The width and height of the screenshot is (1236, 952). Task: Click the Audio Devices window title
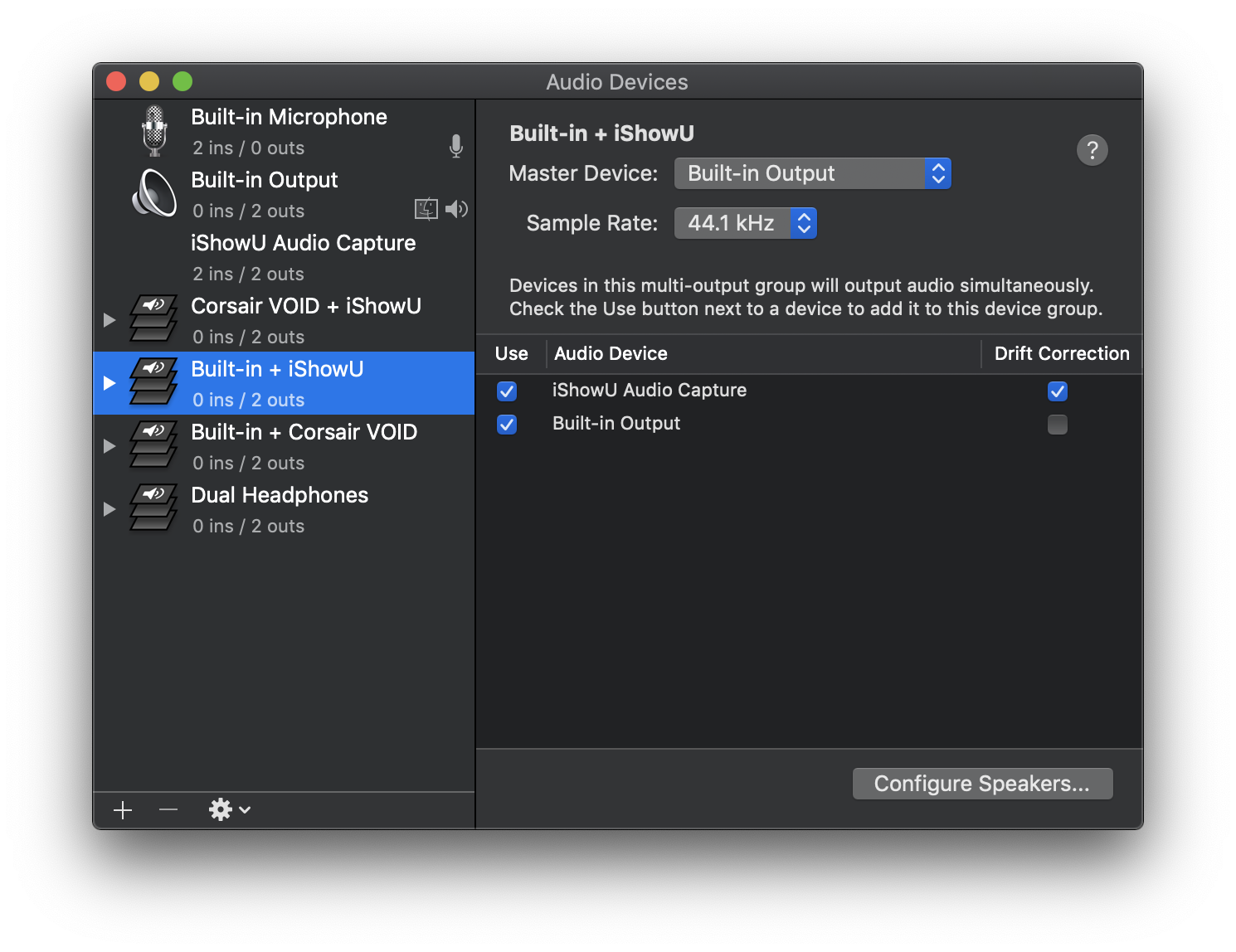tap(617, 82)
